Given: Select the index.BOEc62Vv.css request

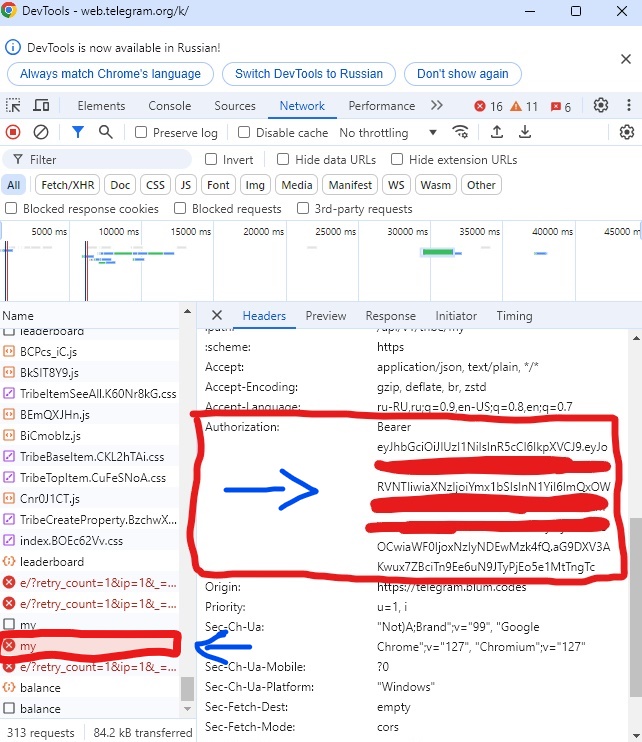Looking at the screenshot, I should coord(90,540).
